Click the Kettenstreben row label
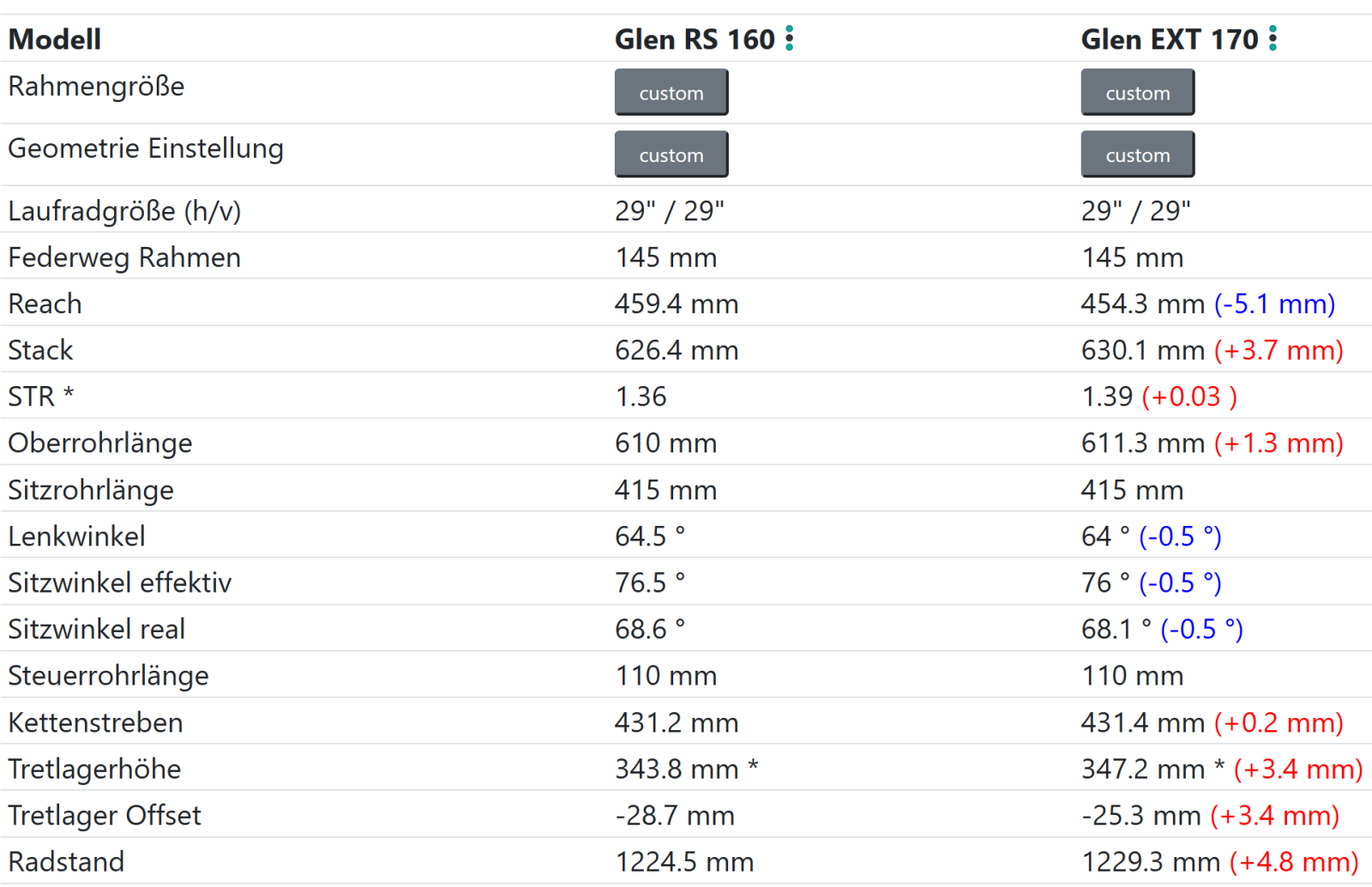This screenshot has width=1372, height=887. click(x=96, y=722)
